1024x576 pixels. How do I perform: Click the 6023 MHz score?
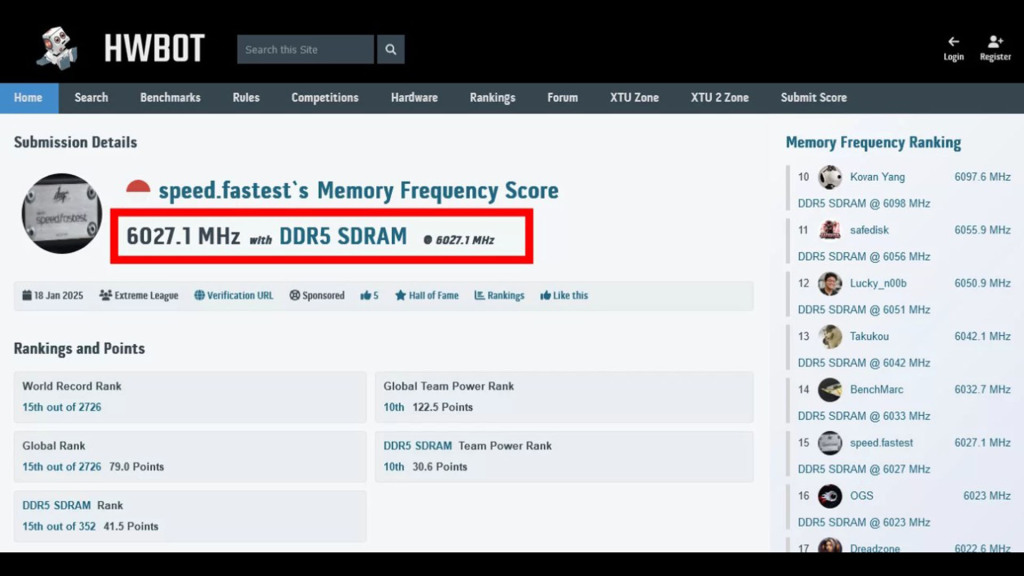987,496
